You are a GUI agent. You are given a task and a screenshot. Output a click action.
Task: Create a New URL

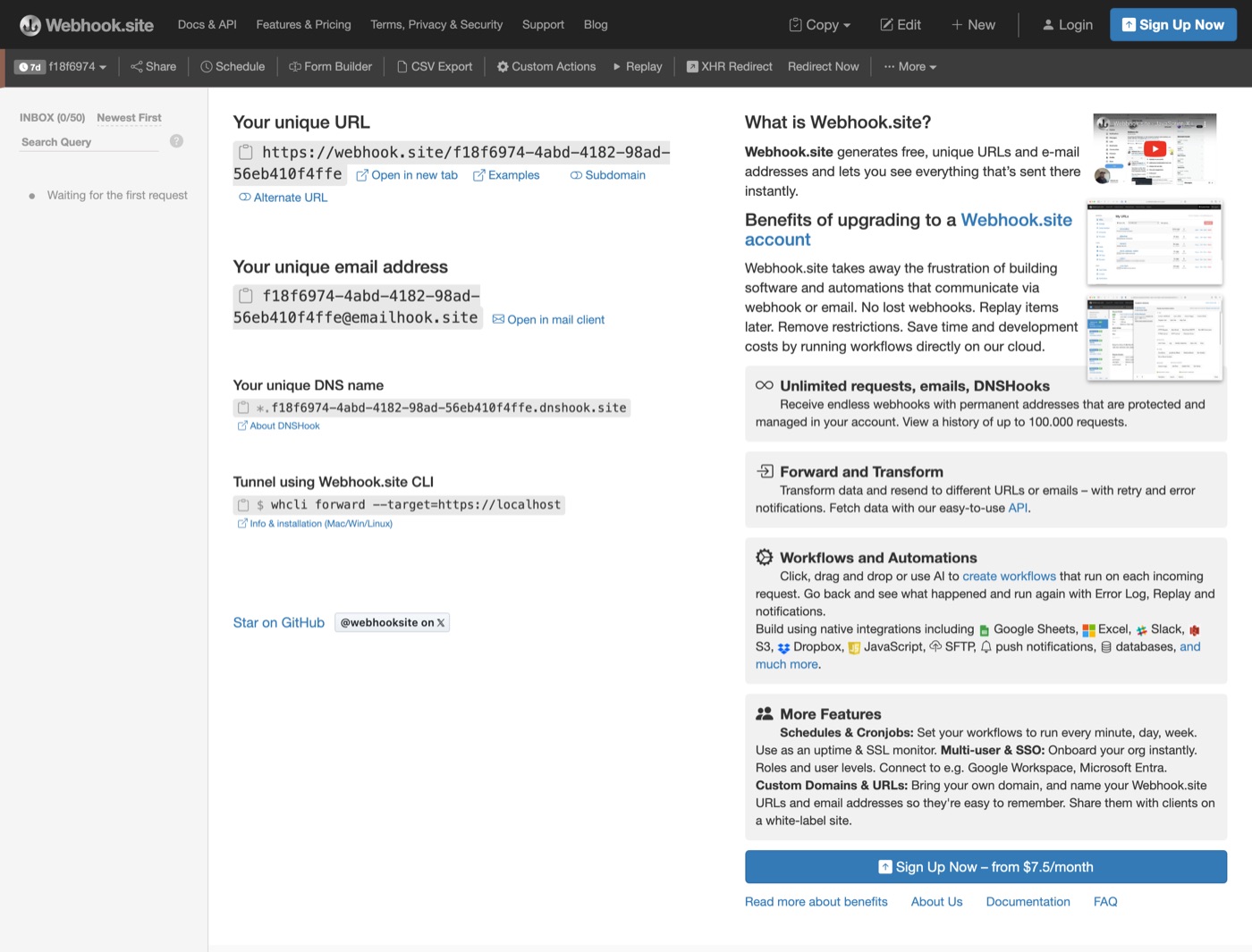[x=973, y=25]
